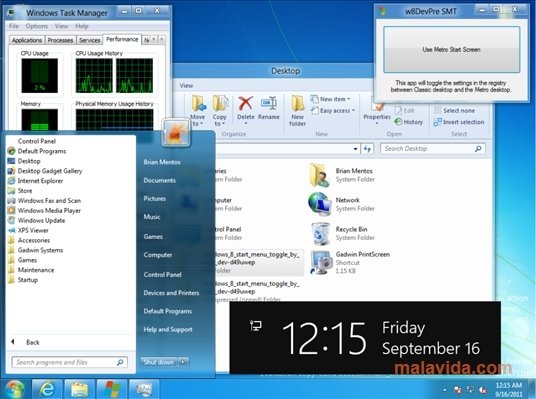Click Search programs and files box

[70, 362]
